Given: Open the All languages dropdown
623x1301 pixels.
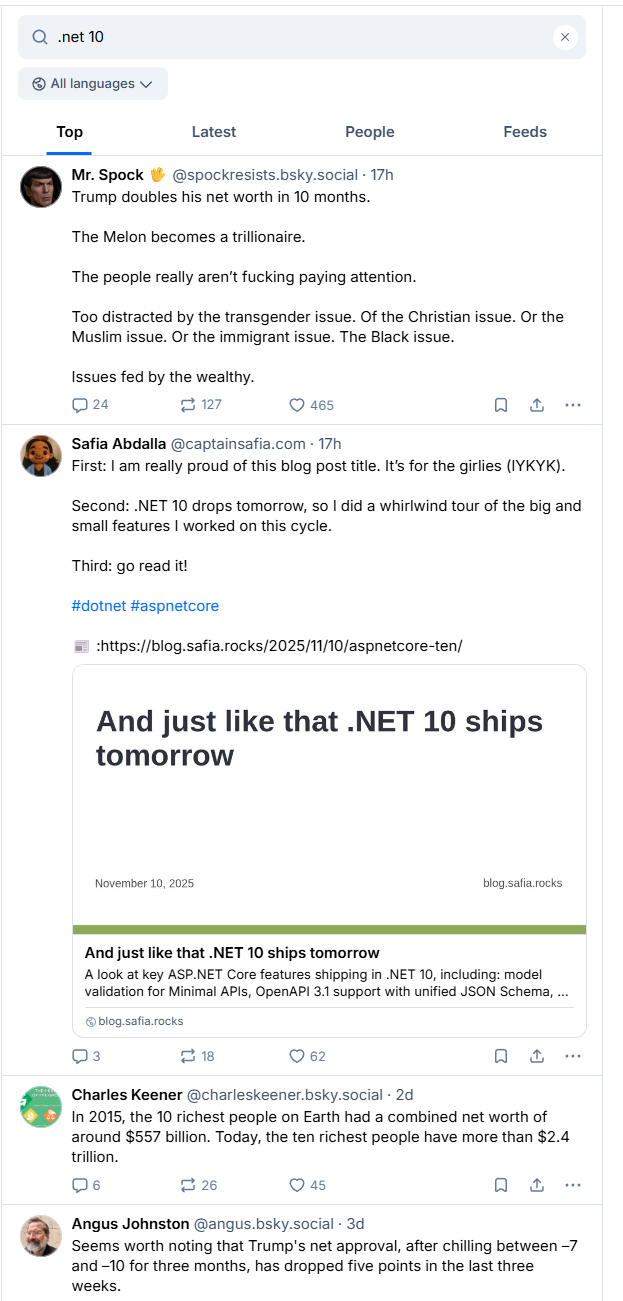Looking at the screenshot, I should [93, 84].
